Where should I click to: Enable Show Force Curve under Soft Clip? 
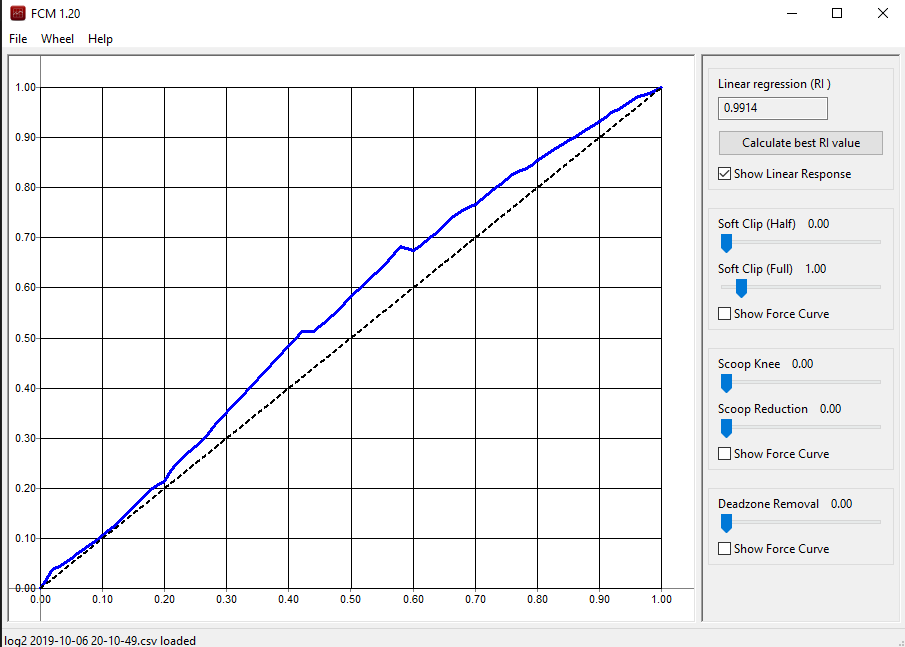(725, 314)
